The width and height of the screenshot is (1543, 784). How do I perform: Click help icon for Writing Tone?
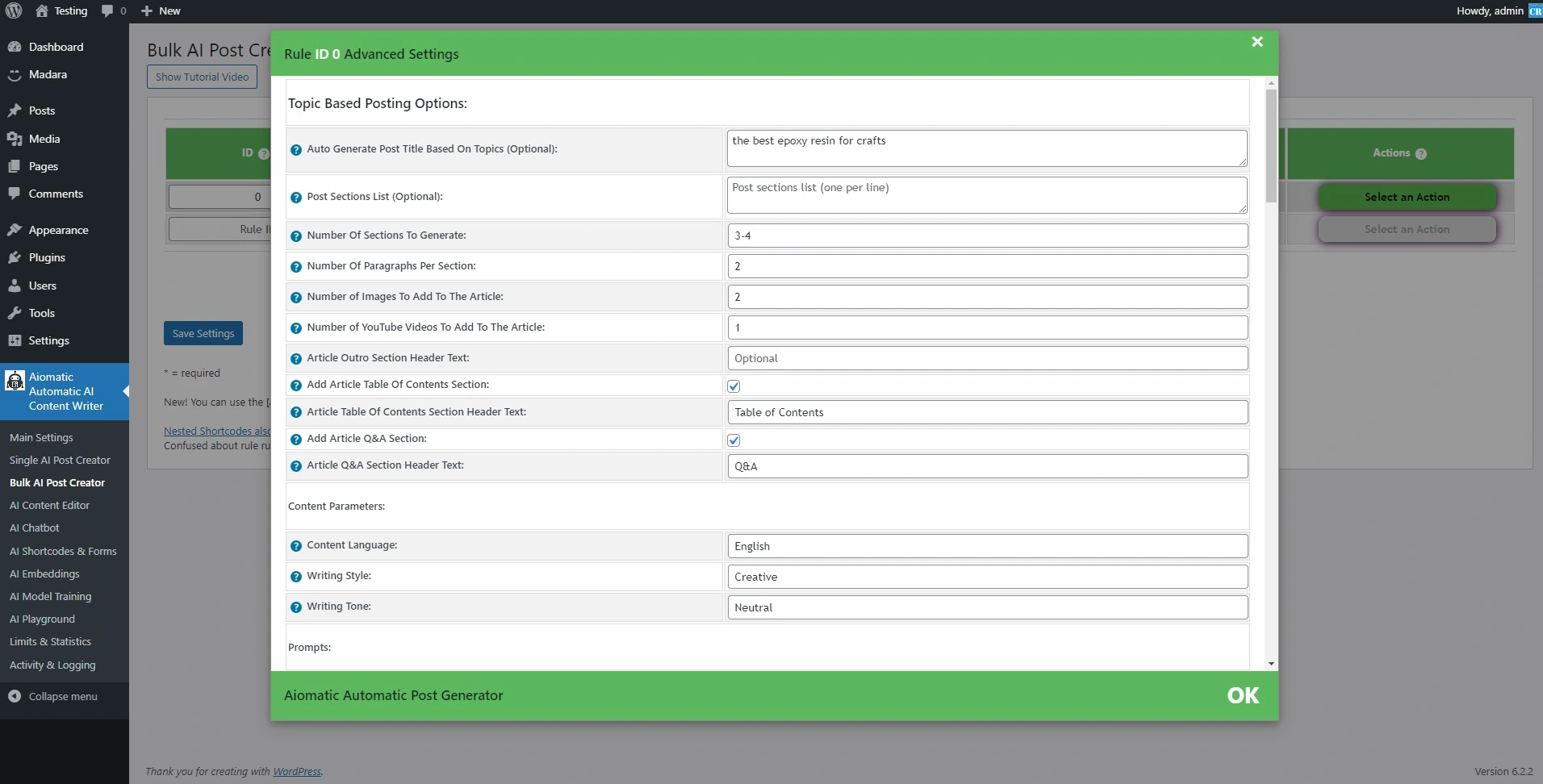(296, 607)
